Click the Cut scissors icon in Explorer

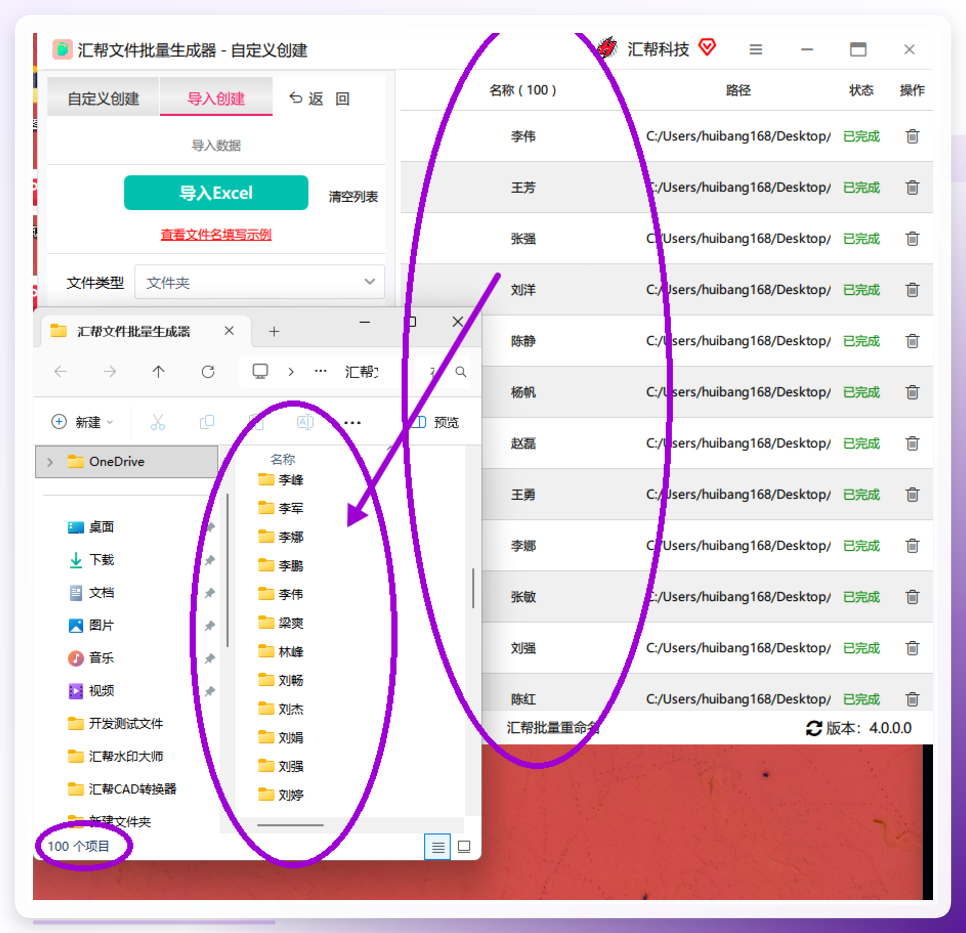coord(158,422)
